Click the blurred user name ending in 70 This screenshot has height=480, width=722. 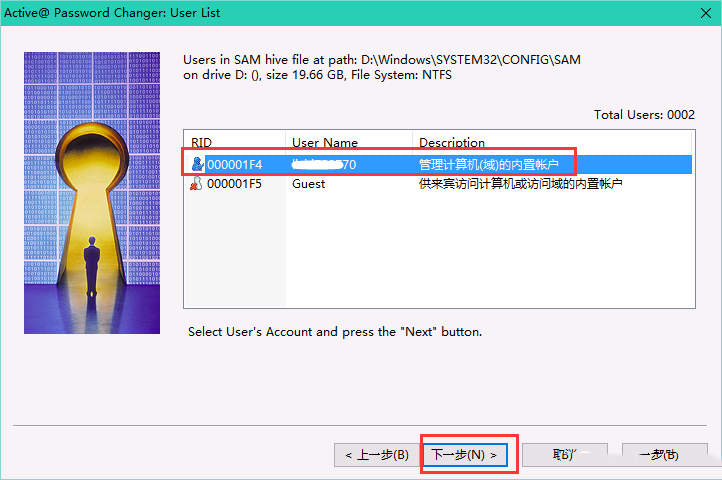324,164
